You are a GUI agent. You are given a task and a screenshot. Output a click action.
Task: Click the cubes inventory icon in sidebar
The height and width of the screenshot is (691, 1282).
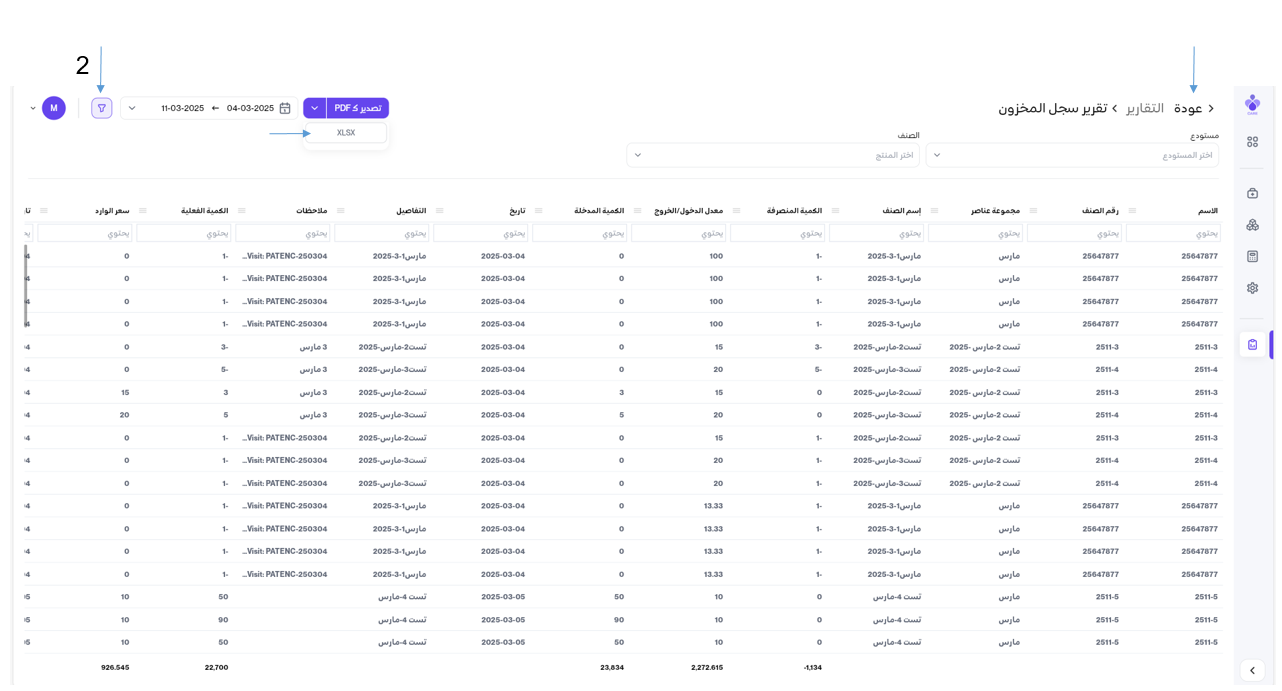pos(1252,225)
